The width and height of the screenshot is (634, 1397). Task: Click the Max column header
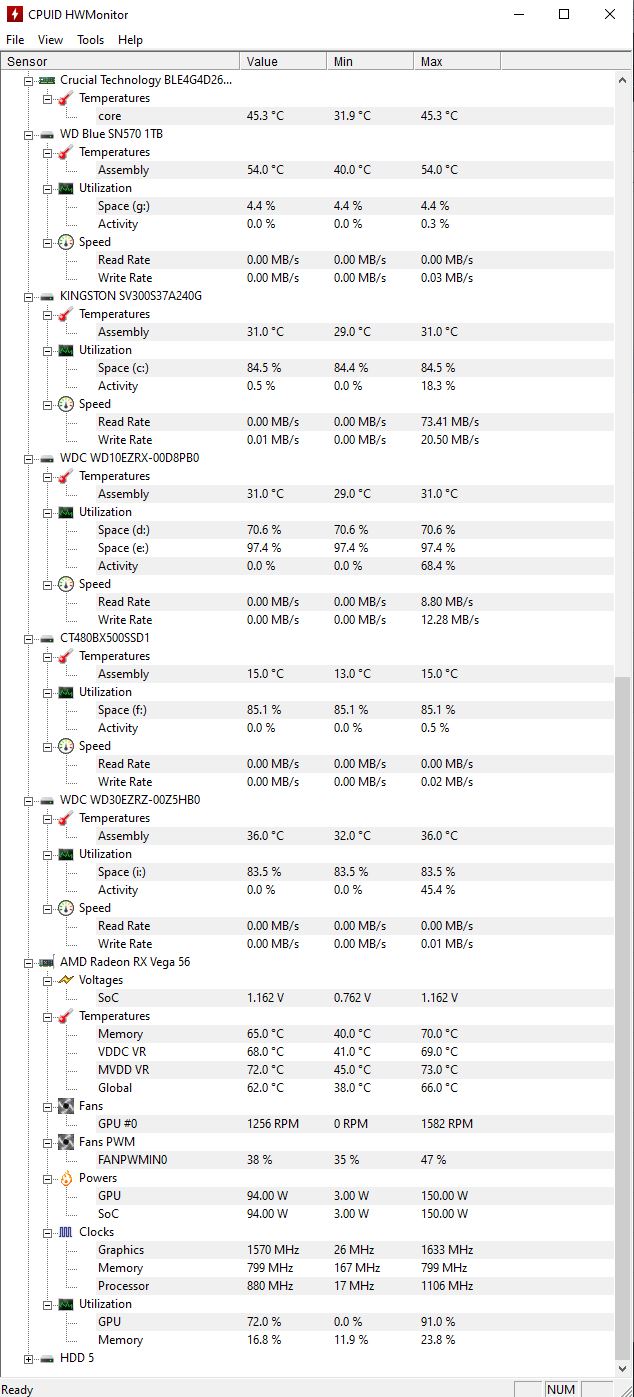(x=456, y=61)
